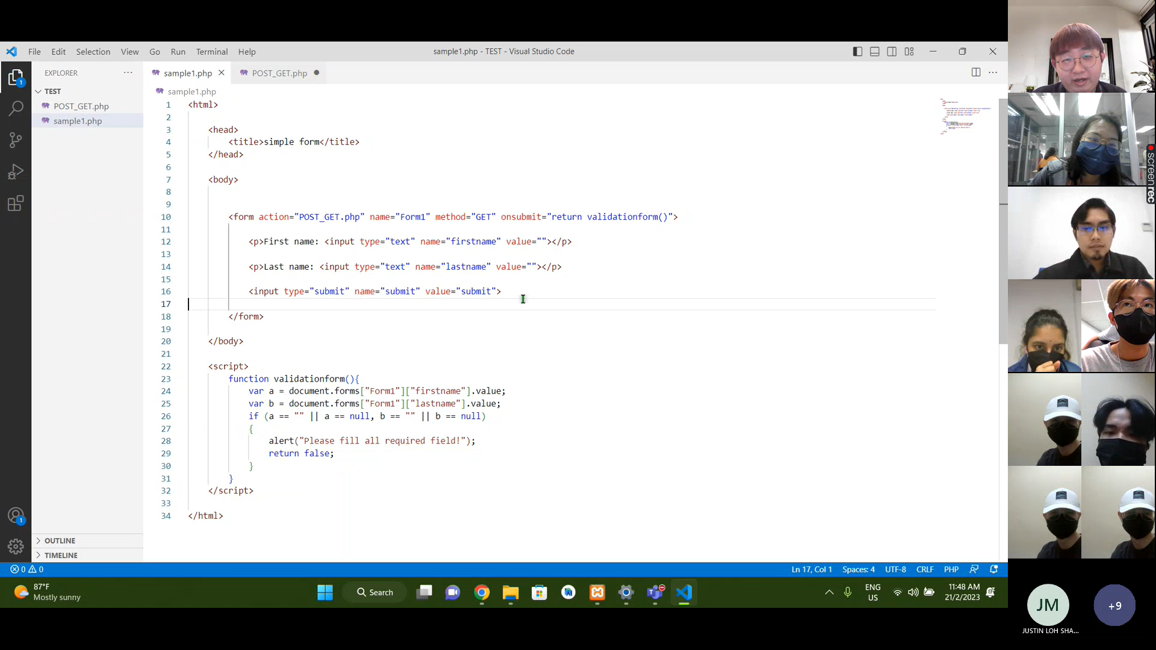Switch to the sample1.php tab
The image size is (1156, 650).
tap(187, 73)
